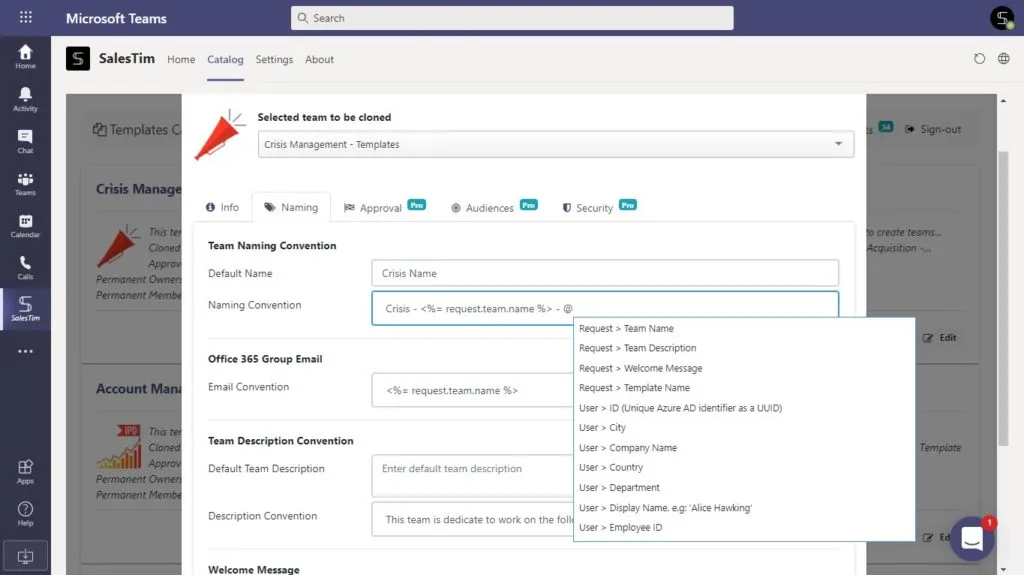Open the SalesTim Catalog tab
Viewport: 1024px width, 575px height.
225,59
